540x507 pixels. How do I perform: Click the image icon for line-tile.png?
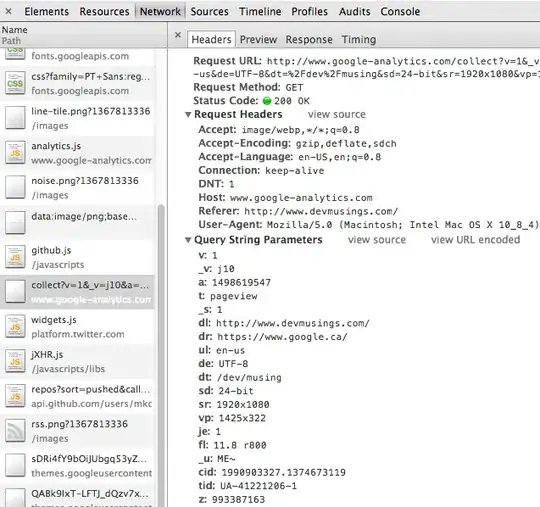(15, 118)
